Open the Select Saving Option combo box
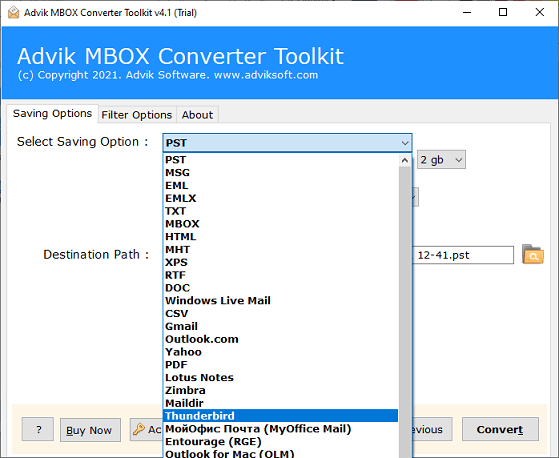The width and height of the screenshot is (559, 458). 287,143
